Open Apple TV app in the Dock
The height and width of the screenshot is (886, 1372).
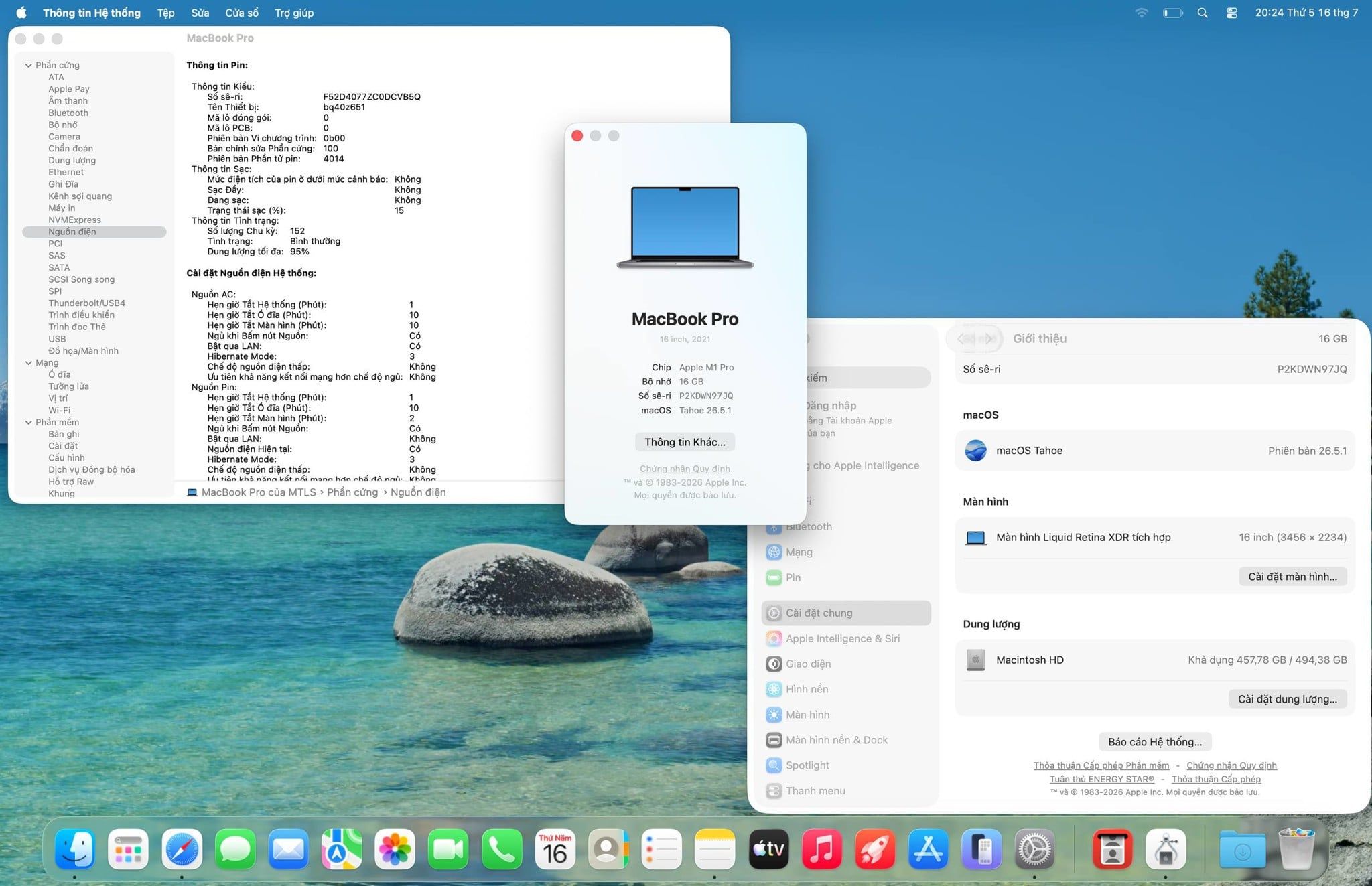pos(768,849)
